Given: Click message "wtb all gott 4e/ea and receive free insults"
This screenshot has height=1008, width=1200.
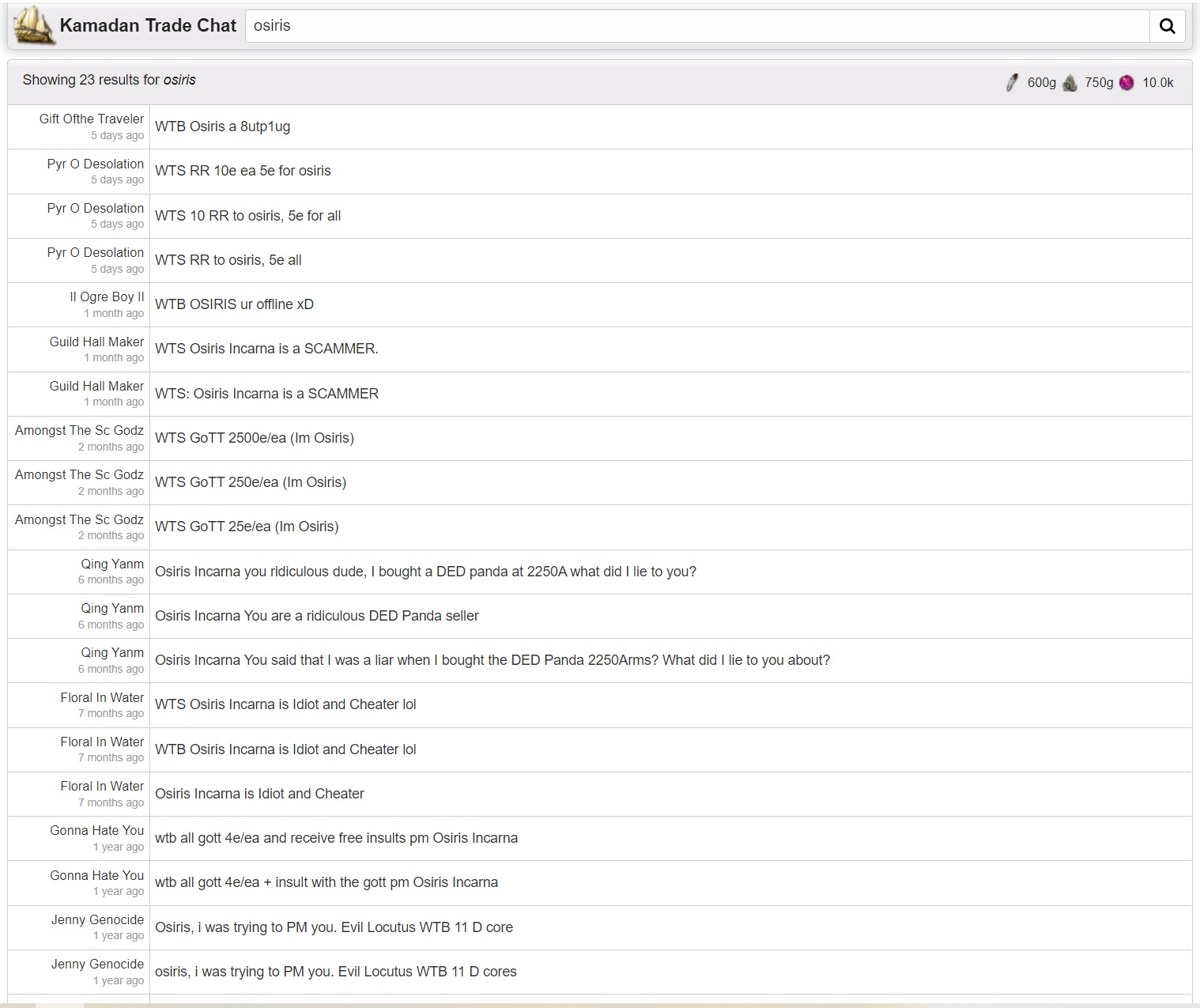Looking at the screenshot, I should point(336,838).
